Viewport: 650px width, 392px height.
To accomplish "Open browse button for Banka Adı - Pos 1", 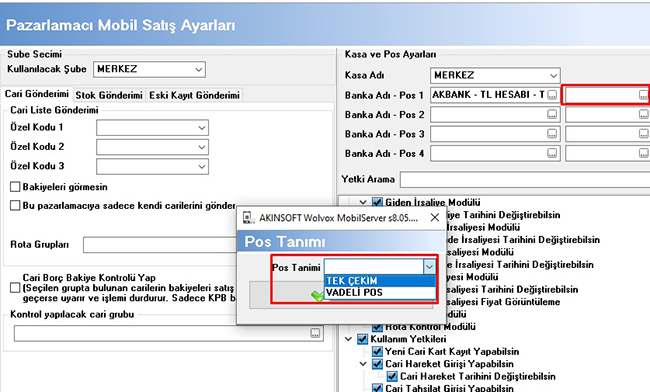I will (x=552, y=95).
